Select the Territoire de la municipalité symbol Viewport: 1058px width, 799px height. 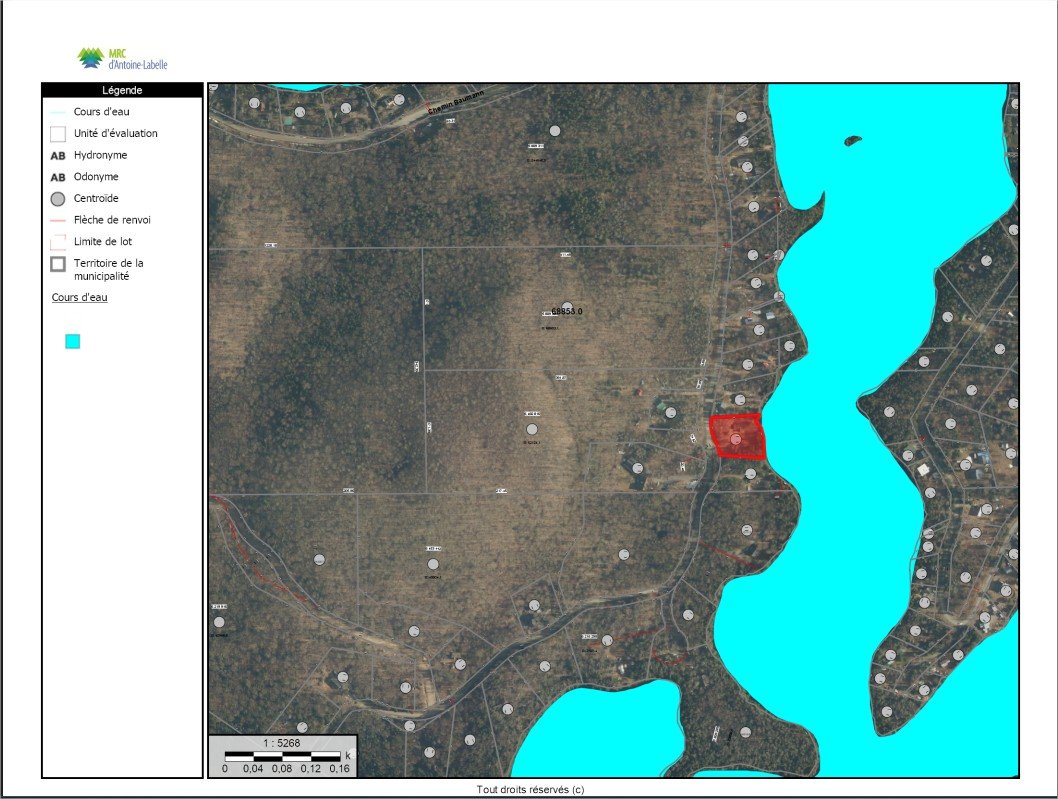click(x=58, y=264)
